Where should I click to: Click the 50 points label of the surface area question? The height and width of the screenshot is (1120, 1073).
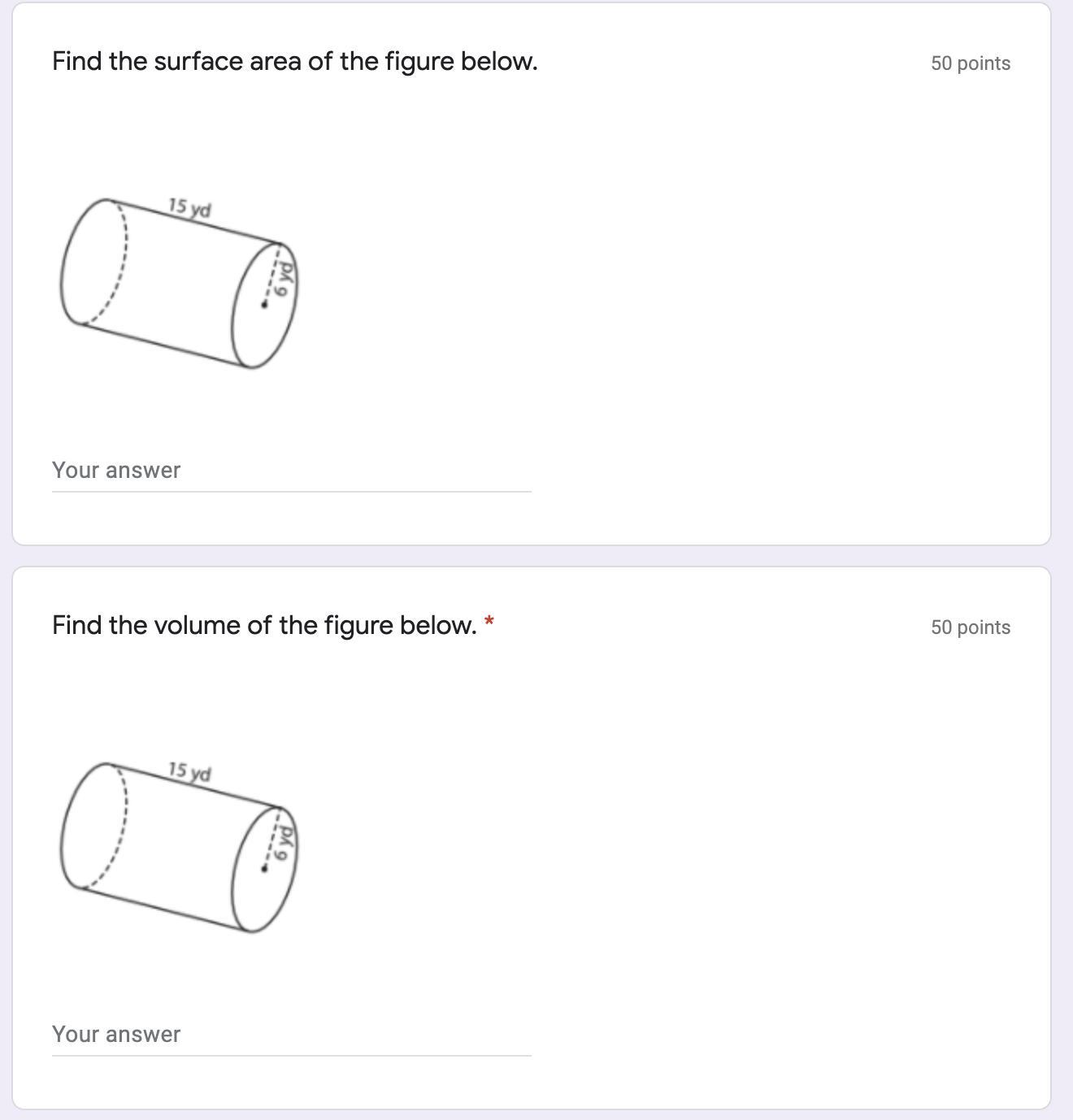[970, 63]
